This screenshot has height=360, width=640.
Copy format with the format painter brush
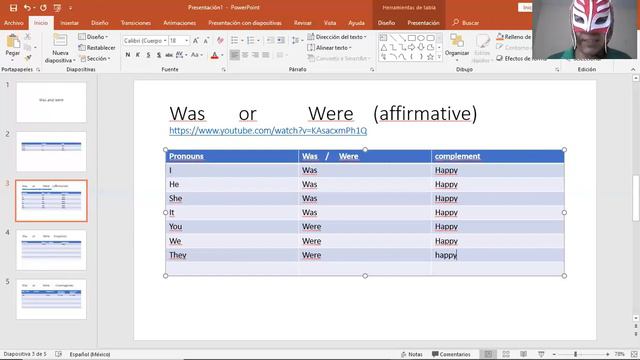tap(27, 58)
